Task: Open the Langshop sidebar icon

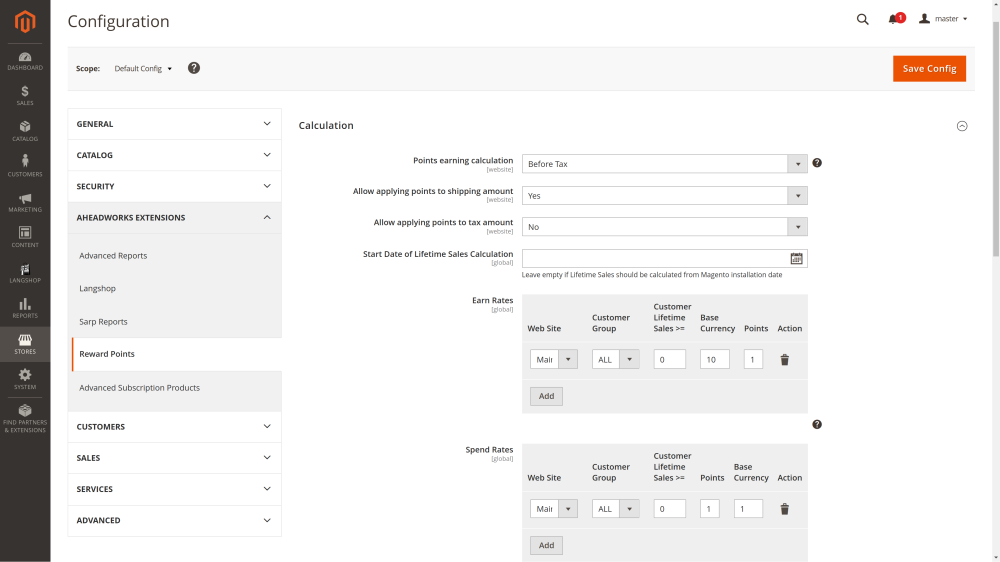Action: (x=25, y=273)
